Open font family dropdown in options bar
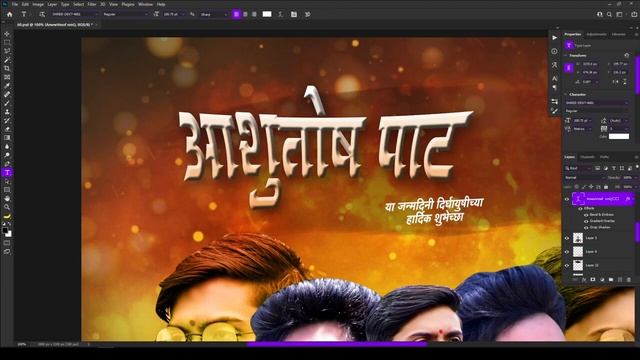The width and height of the screenshot is (640, 360). pyautogui.click(x=75, y=14)
